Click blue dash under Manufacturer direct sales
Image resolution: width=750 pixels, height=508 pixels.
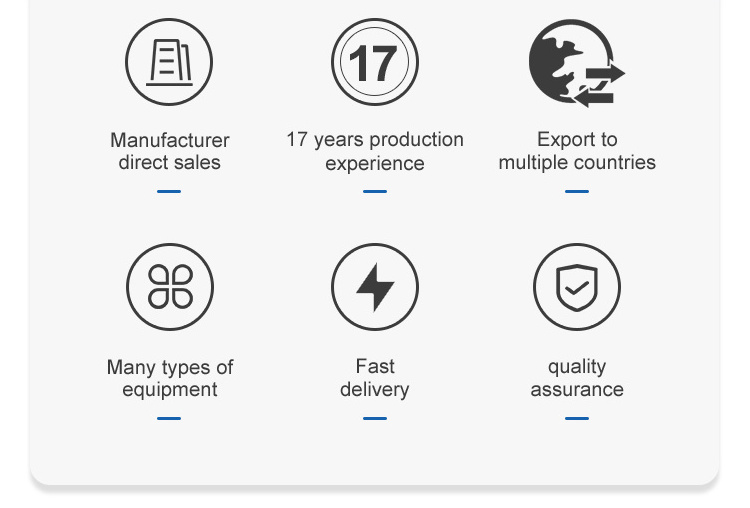169,191
